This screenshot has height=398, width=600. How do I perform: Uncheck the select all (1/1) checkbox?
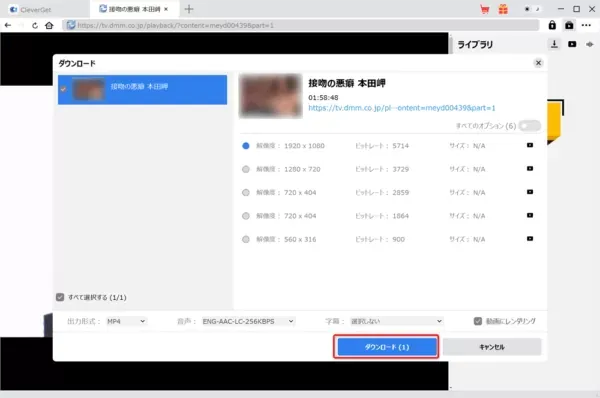[60, 297]
